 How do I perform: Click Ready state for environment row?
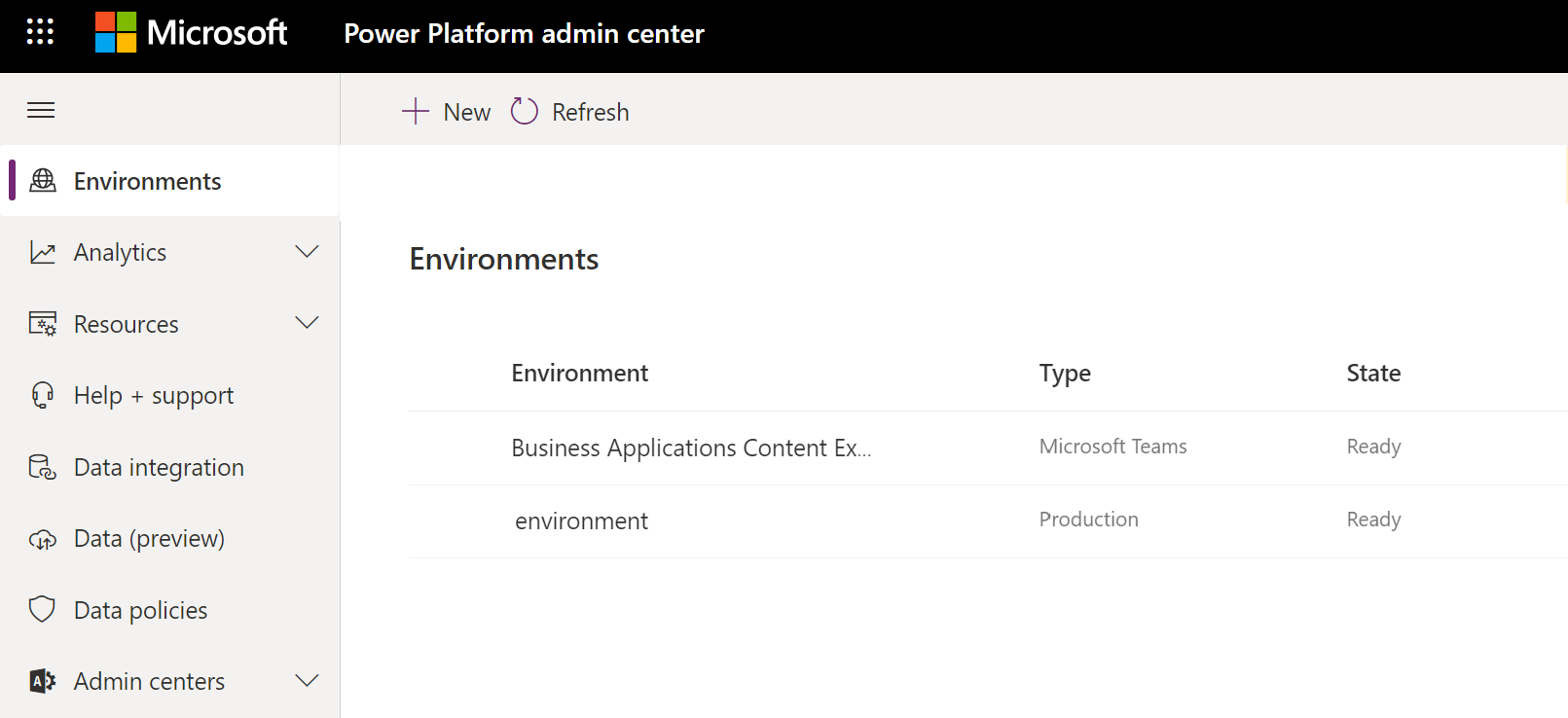1373,520
